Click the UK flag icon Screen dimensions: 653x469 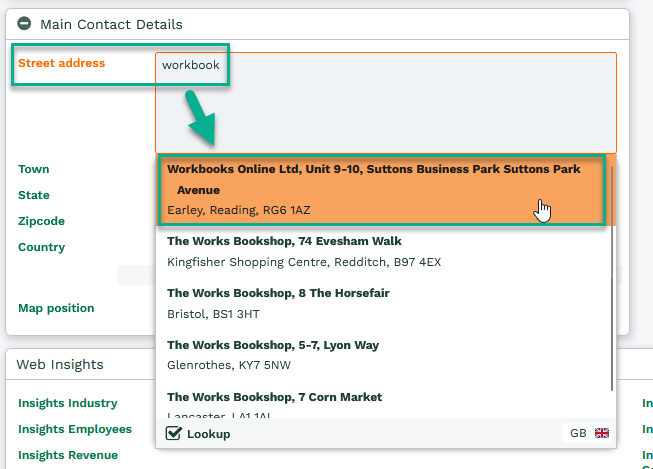pos(602,433)
